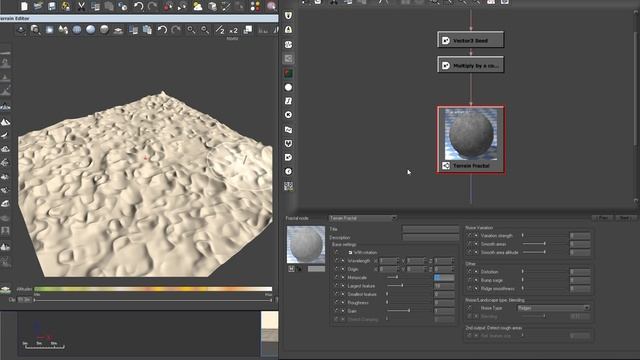
Task: Click the four colored dots icon
Action: click(x=255, y=6)
